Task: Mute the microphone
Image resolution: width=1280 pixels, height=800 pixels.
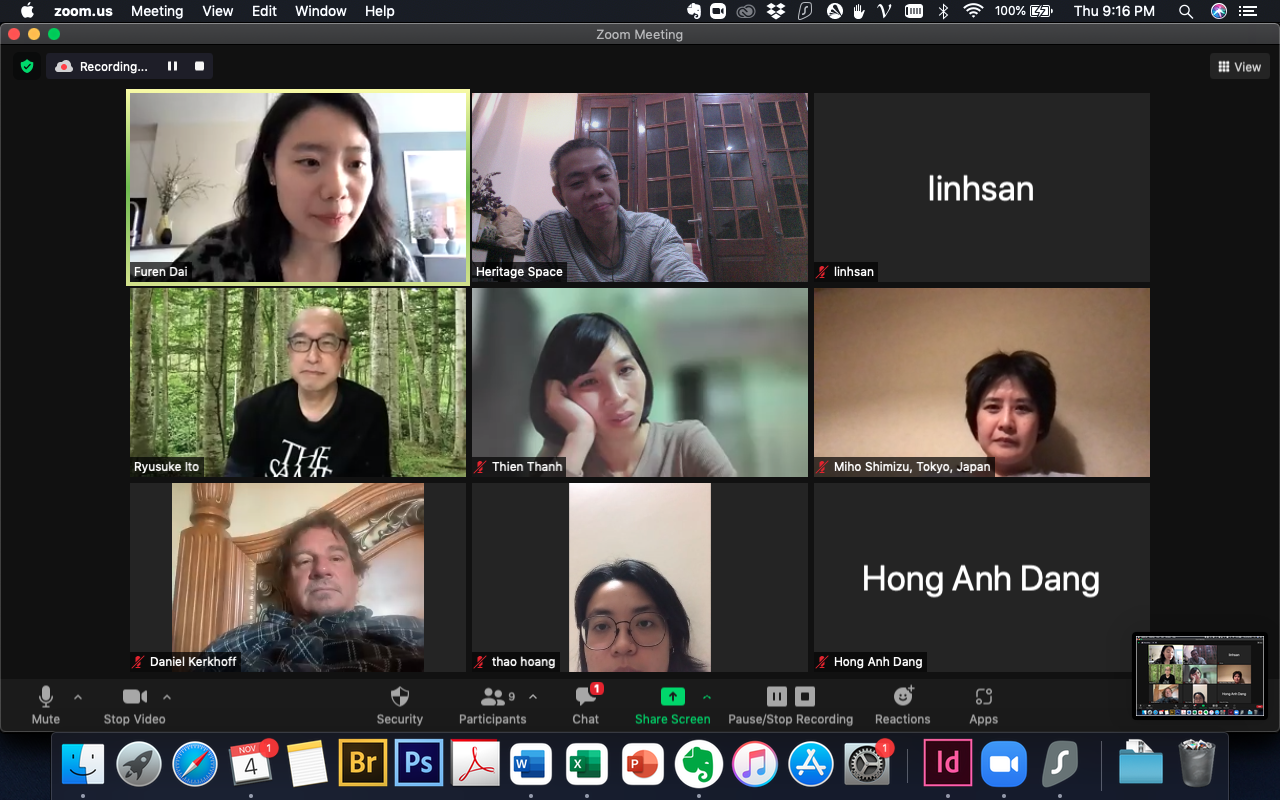Action: pos(45,697)
